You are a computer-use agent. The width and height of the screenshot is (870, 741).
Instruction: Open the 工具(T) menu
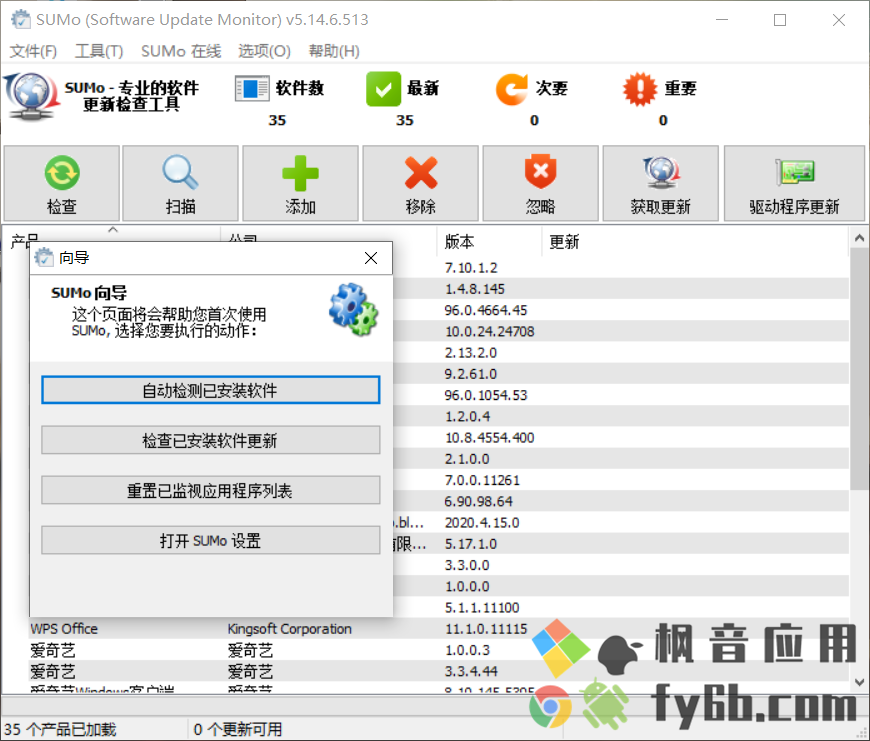(99, 51)
